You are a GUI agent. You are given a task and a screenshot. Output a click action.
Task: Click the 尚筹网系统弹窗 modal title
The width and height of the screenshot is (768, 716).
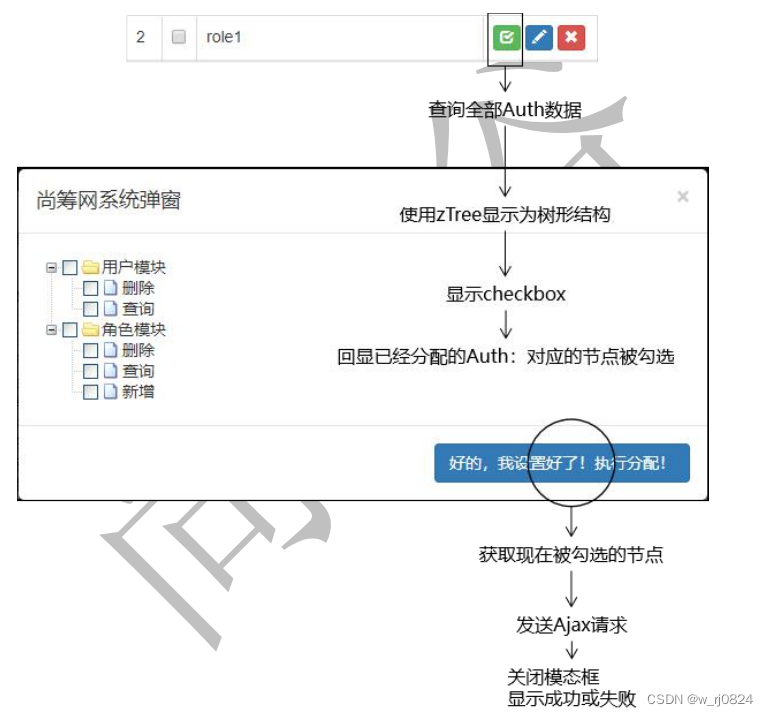point(109,200)
